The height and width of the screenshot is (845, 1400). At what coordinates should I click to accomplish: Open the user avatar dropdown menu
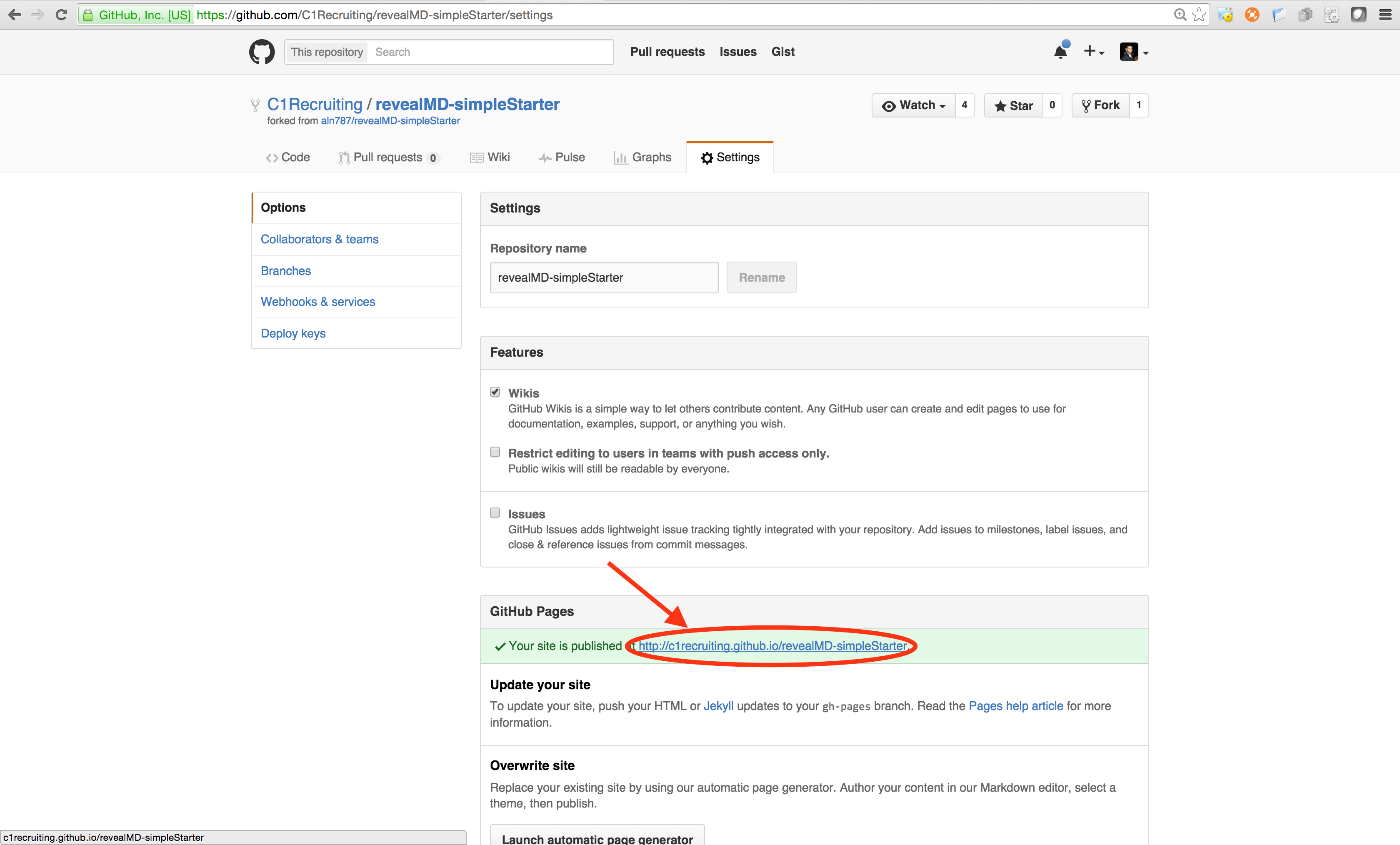tap(1134, 52)
